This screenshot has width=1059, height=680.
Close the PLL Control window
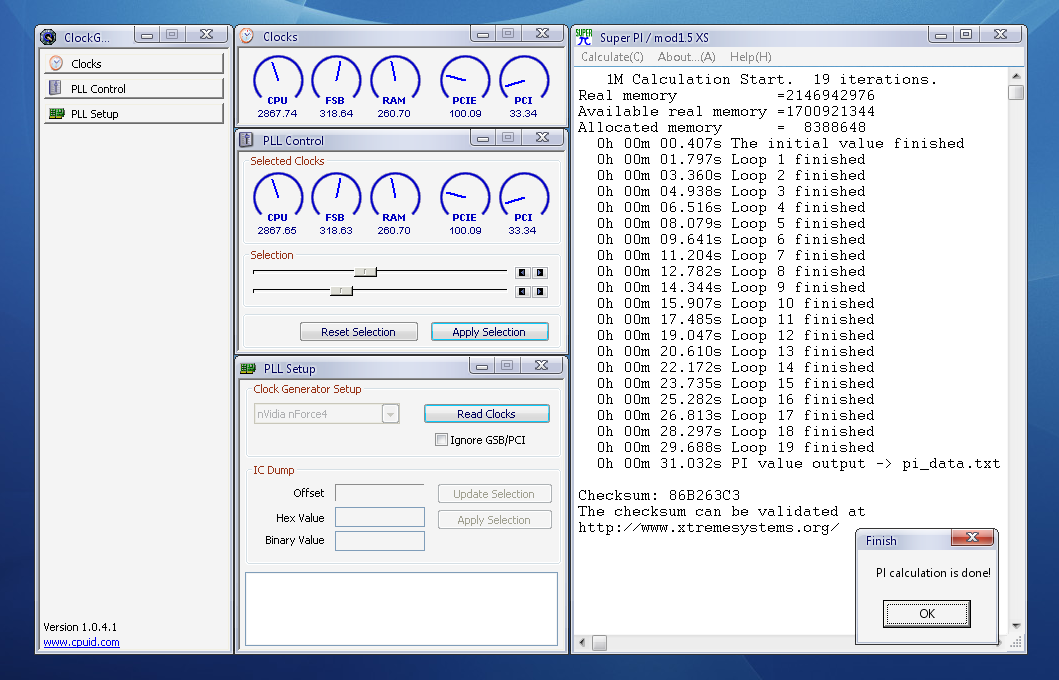pos(542,137)
